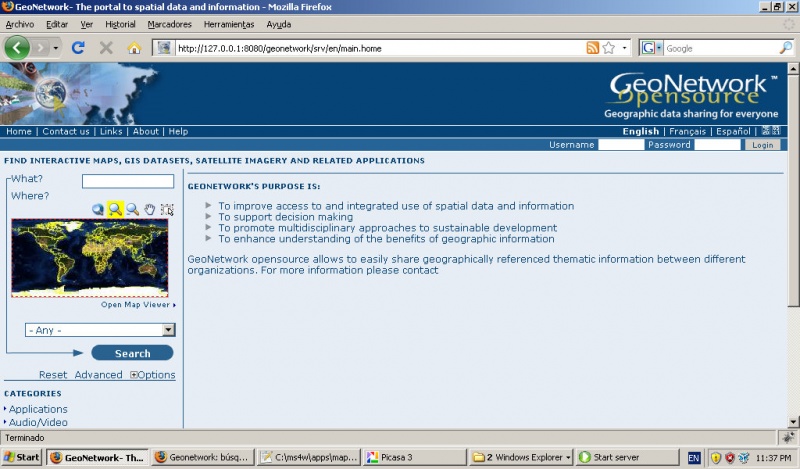Select the zoom out map tool
800x469 pixels.
click(132, 209)
